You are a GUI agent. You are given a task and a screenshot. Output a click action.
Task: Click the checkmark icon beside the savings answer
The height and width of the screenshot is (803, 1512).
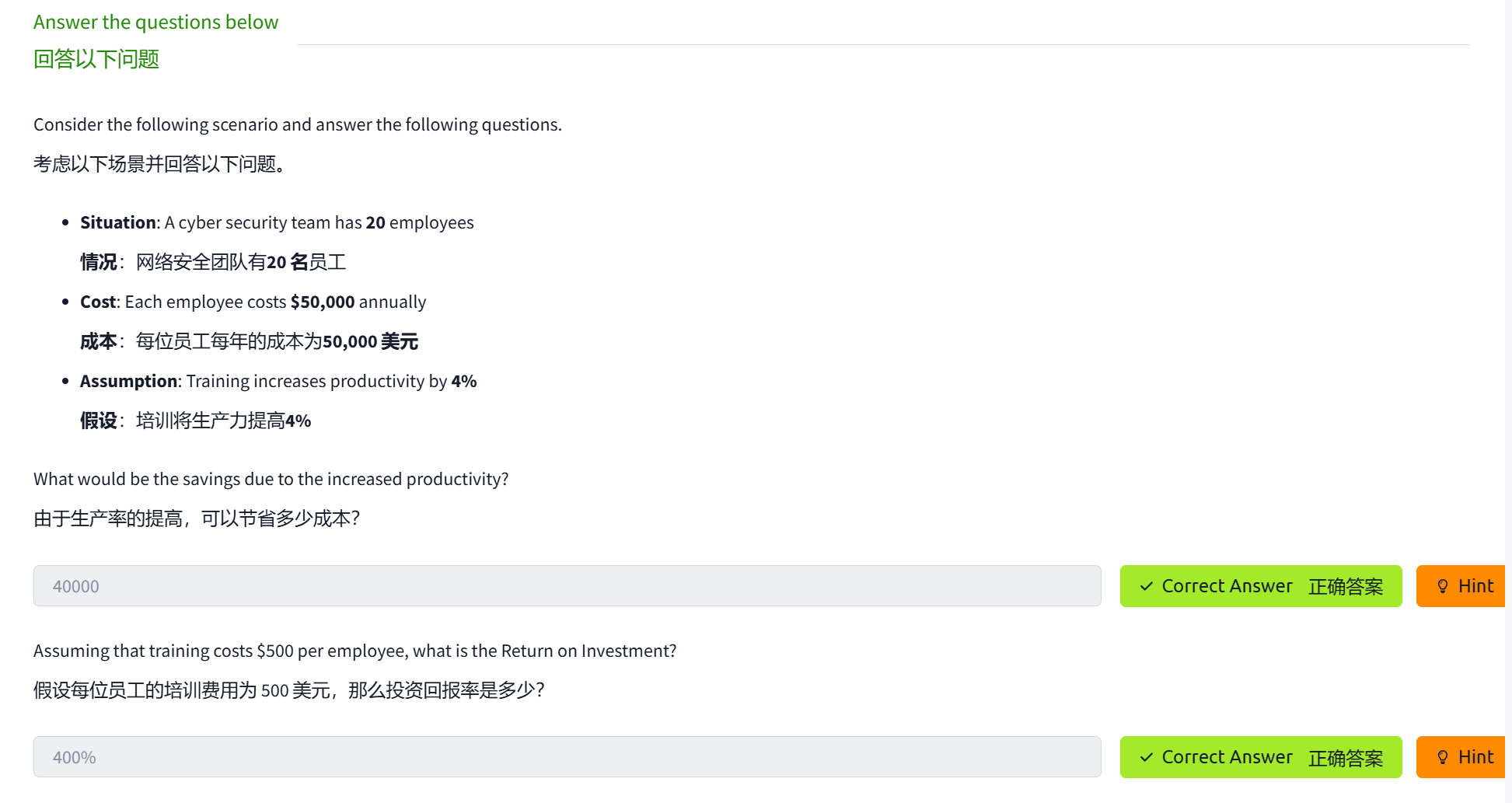[x=1147, y=586]
